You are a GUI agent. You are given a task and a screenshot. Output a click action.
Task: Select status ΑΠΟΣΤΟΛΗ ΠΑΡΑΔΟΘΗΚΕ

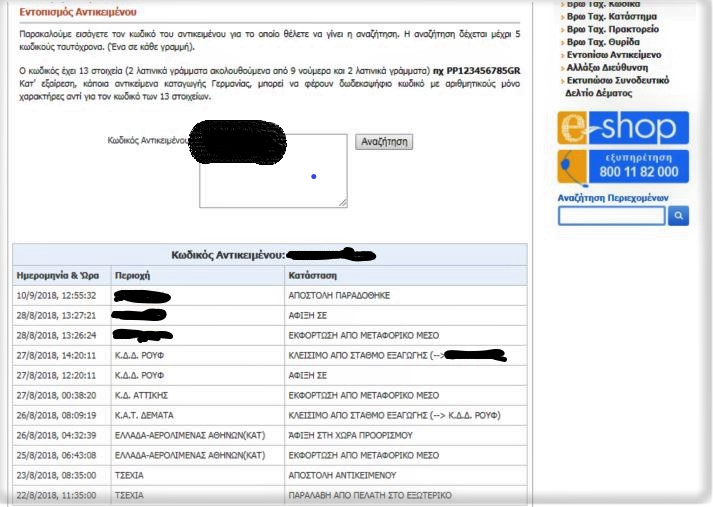click(339, 296)
